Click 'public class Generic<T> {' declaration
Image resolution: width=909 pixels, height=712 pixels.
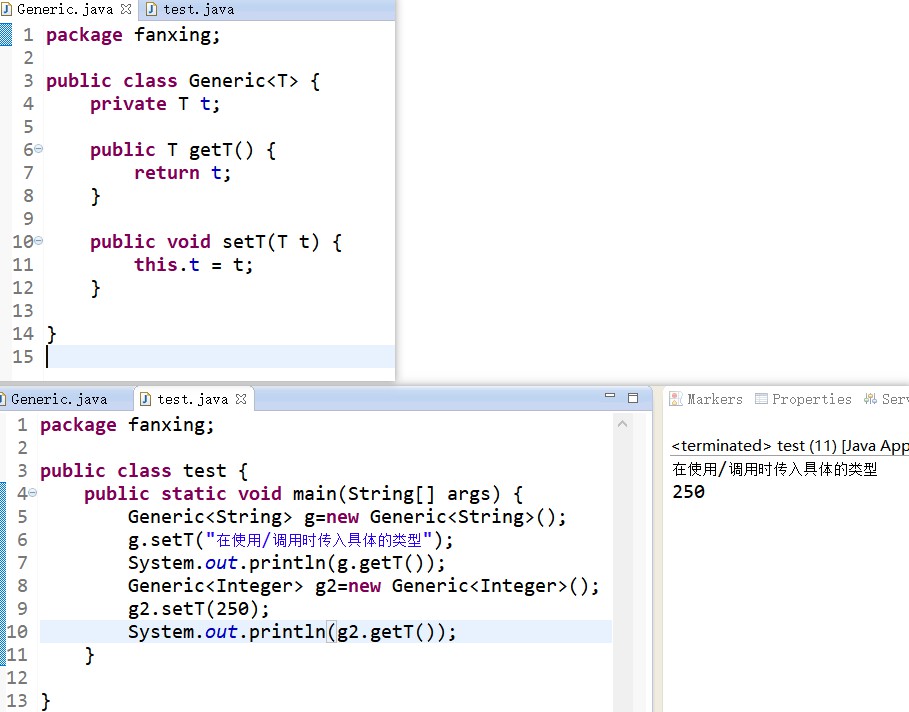tap(183, 81)
